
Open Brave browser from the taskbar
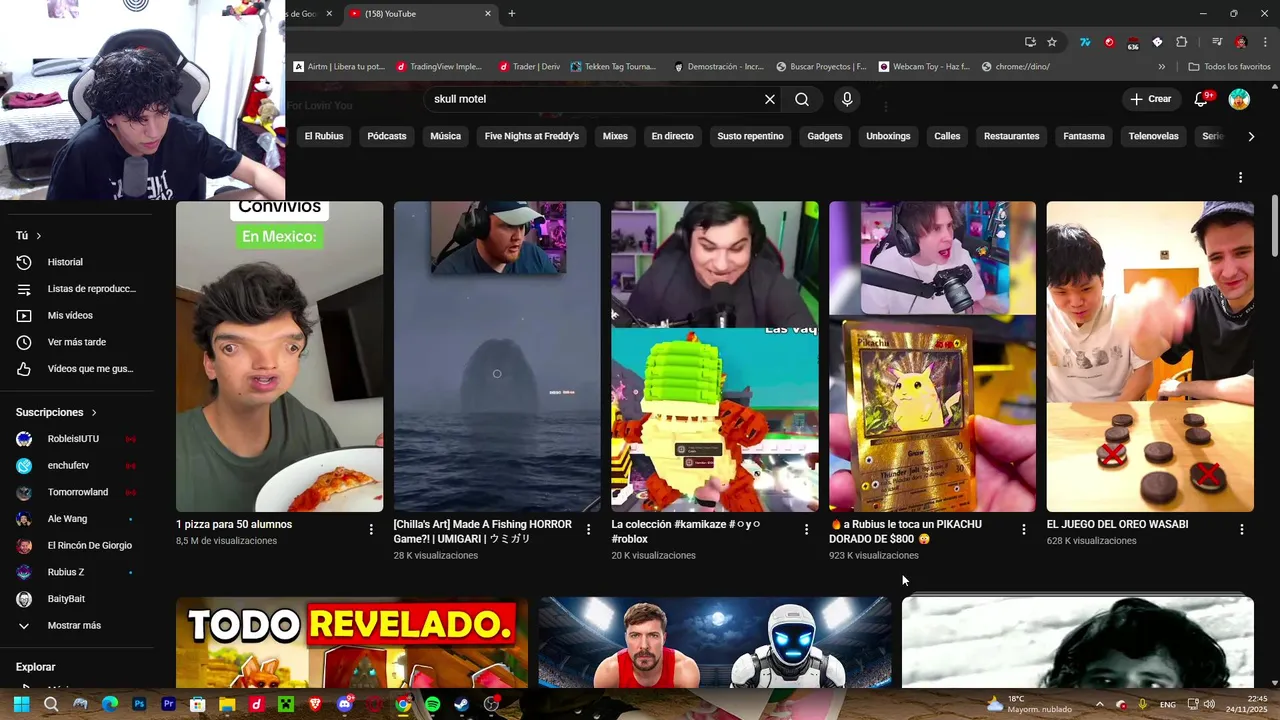point(315,704)
